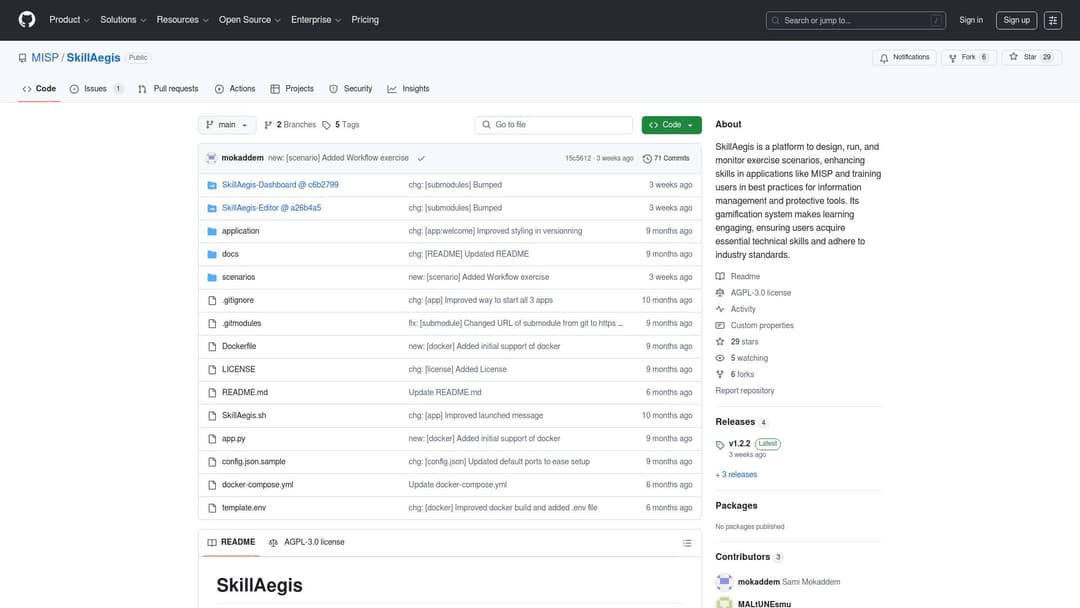Open the Enterprise dropdown
The width and height of the screenshot is (1080, 608).
315,20
